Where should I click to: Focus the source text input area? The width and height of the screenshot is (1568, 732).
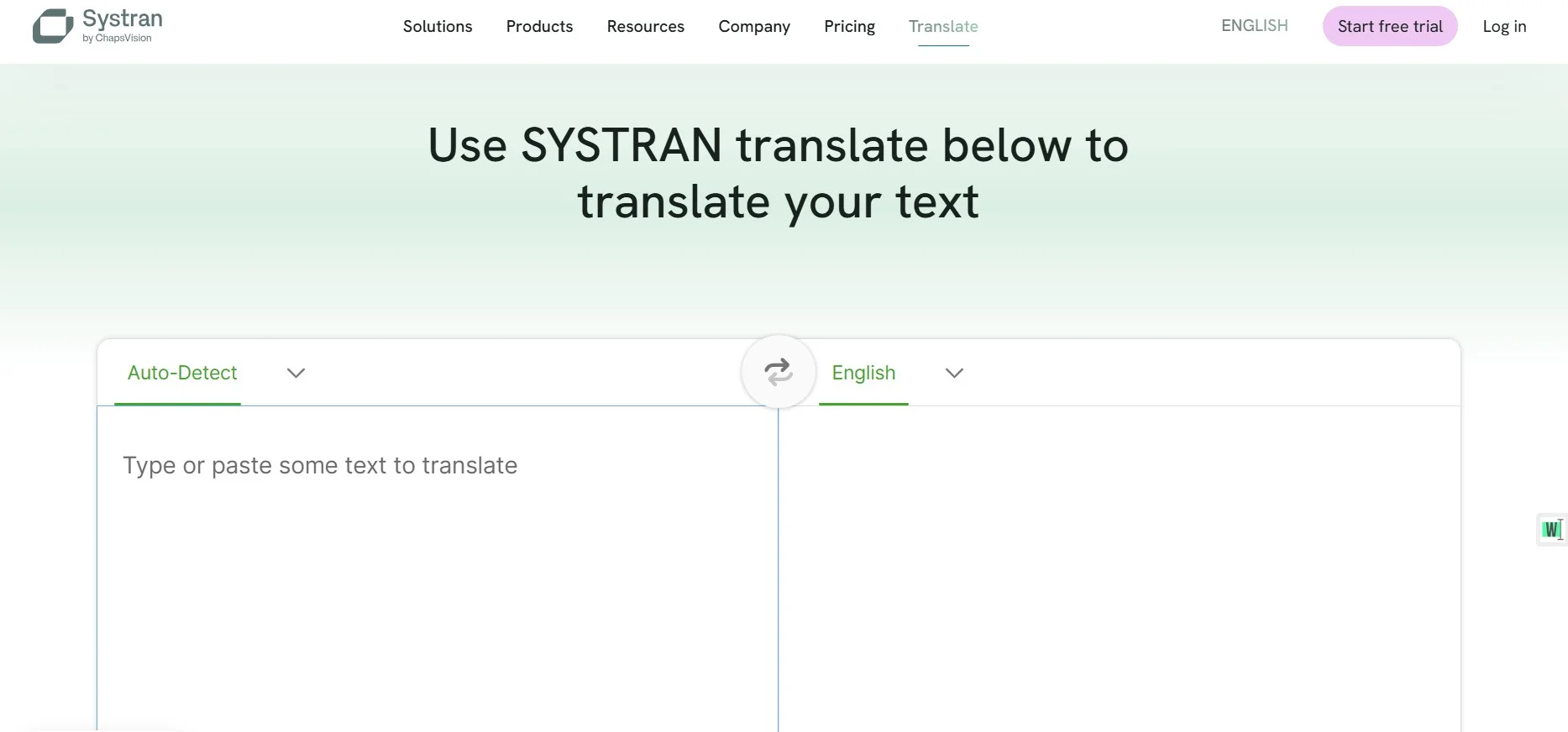click(x=438, y=569)
